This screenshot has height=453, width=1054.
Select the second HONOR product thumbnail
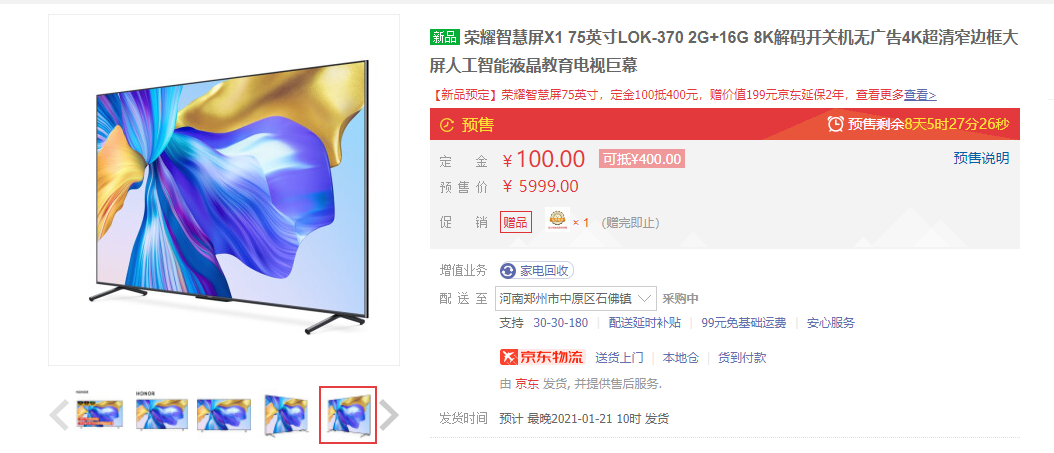[x=160, y=415]
